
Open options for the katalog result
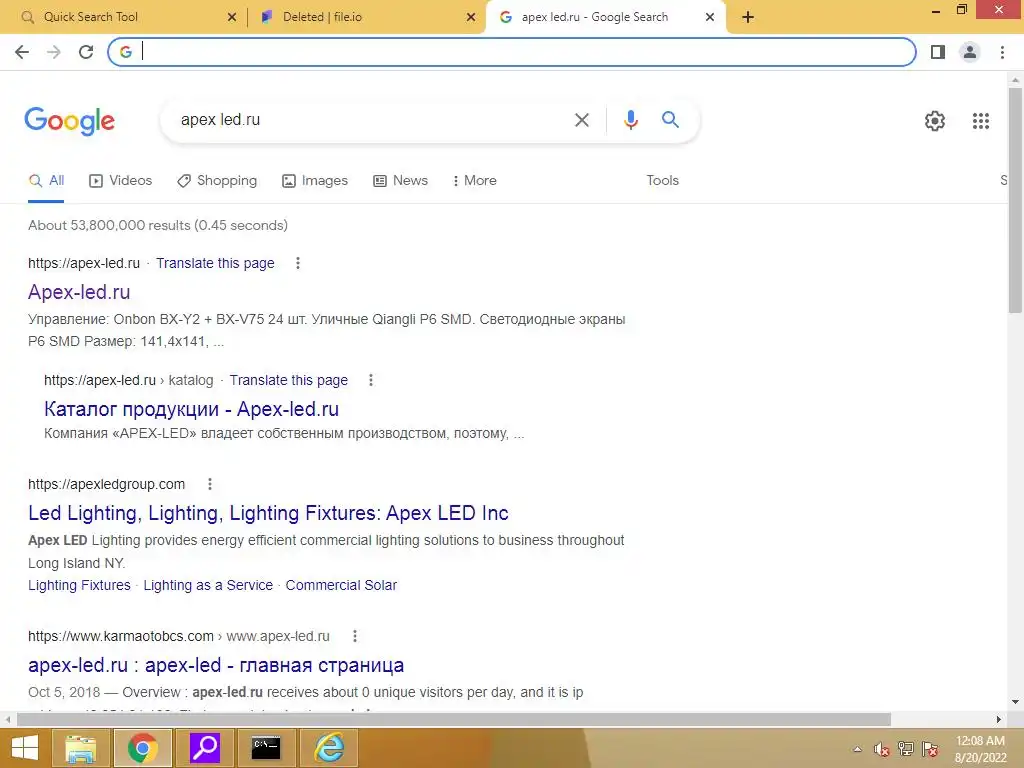click(371, 380)
